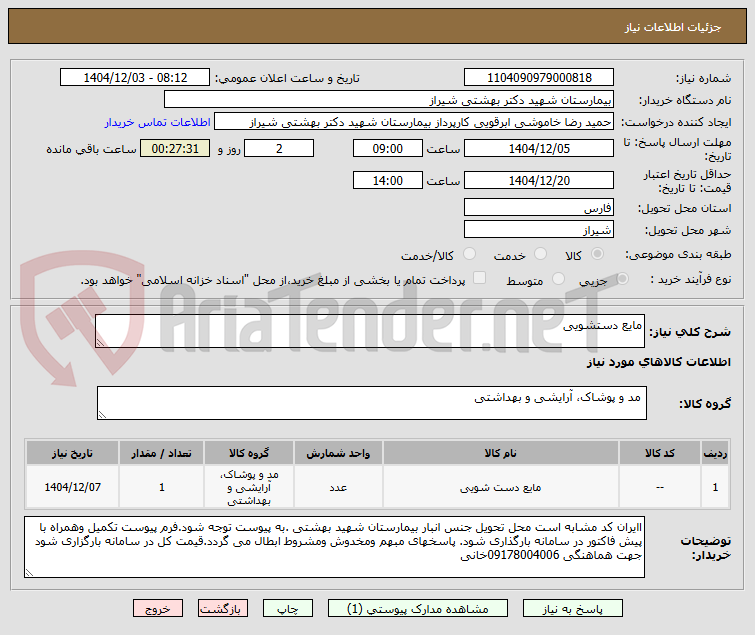The height and width of the screenshot is (635, 755).
Task: Click the بازگشت back button
Action: [222, 608]
